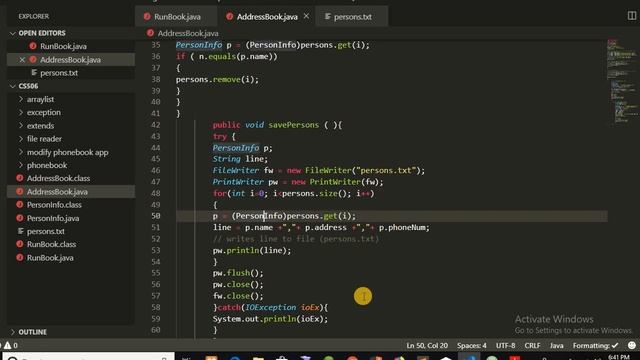The height and width of the screenshot is (360, 640).
Task: Click the Java icon on RunBook.java tab
Action: [147, 17]
